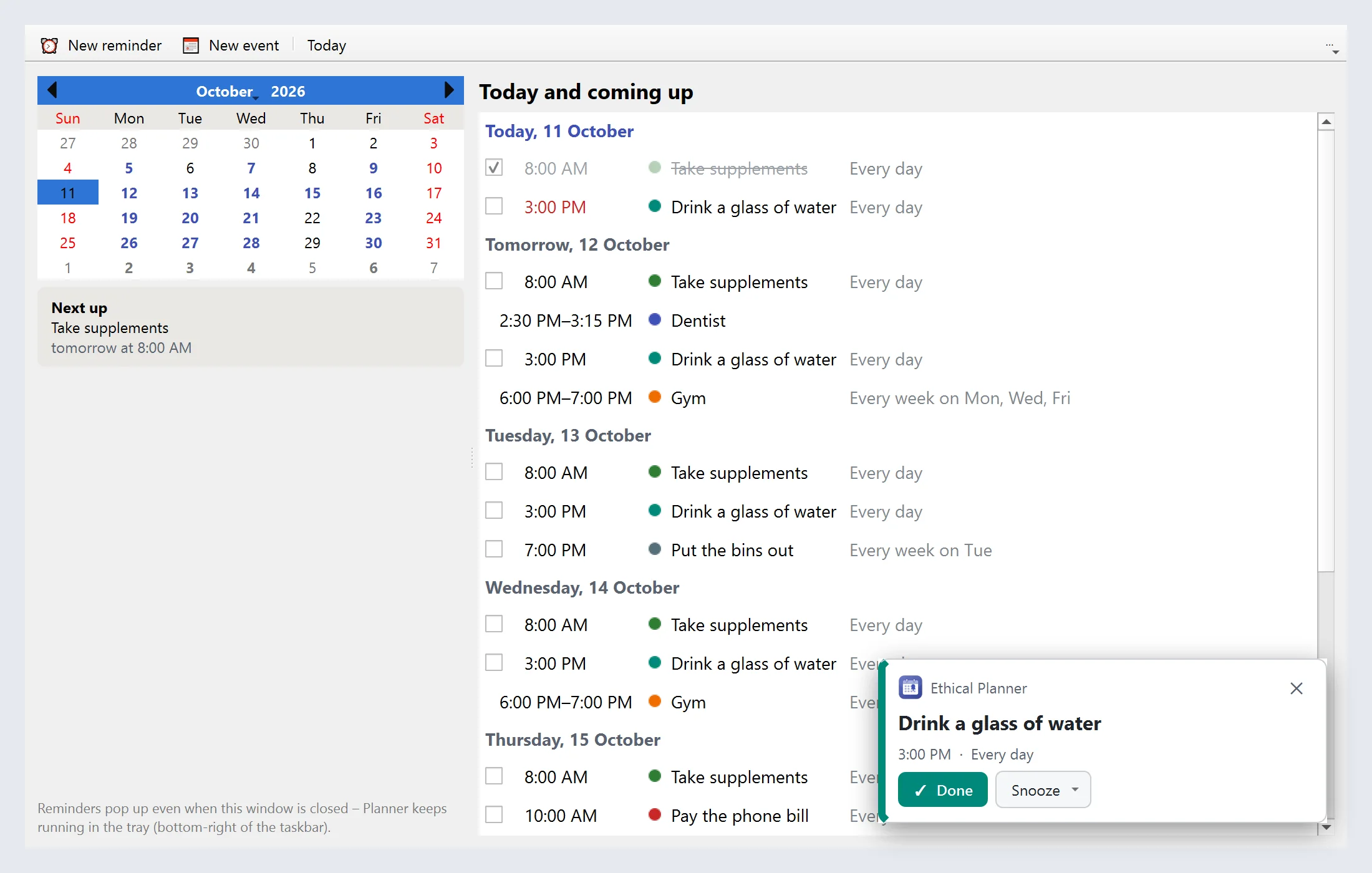The height and width of the screenshot is (873, 1372).
Task: Select 12 October in the mini calendar
Action: 129,193
